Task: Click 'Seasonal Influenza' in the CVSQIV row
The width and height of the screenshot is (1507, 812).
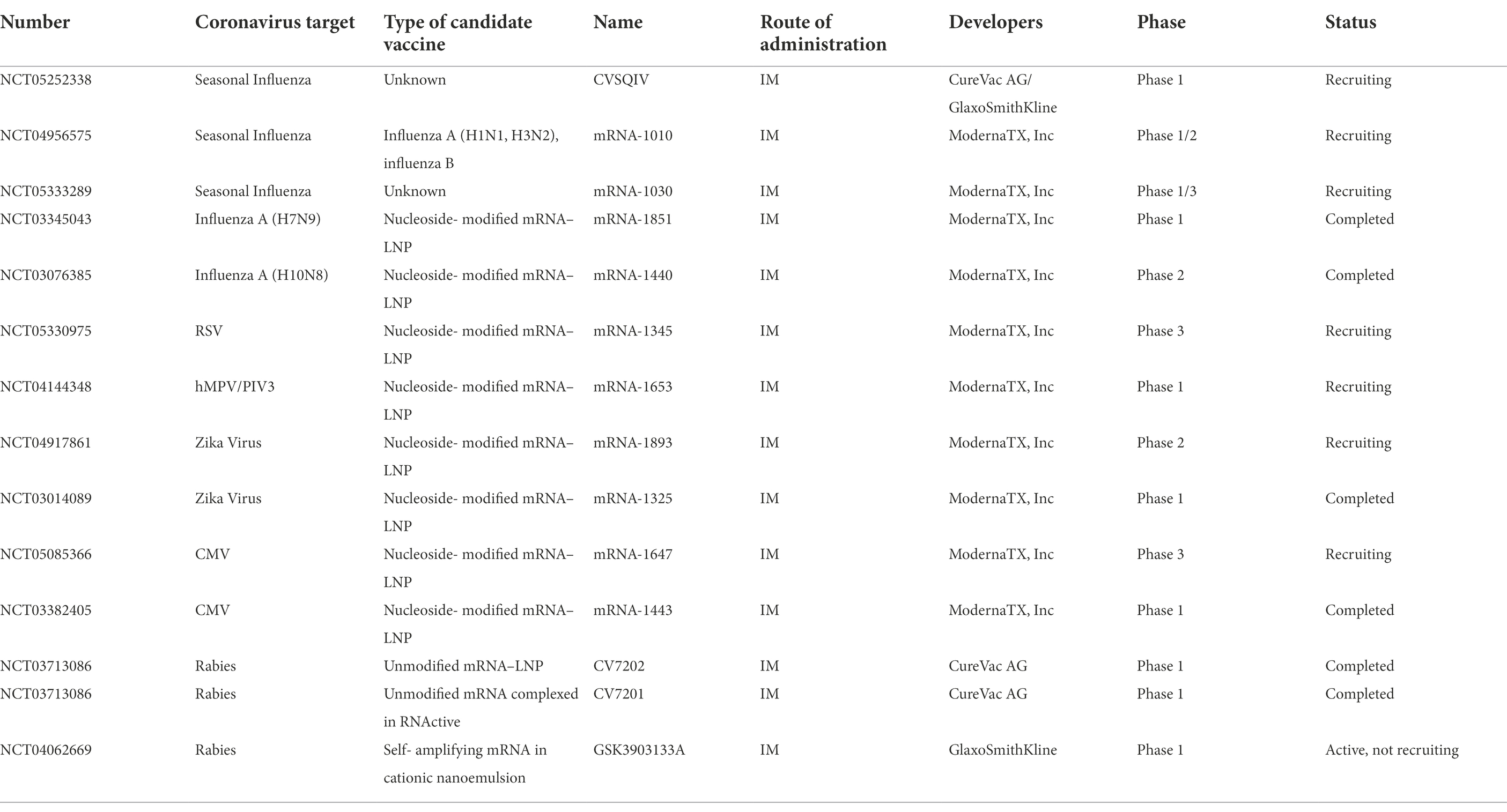Action: click(x=253, y=79)
